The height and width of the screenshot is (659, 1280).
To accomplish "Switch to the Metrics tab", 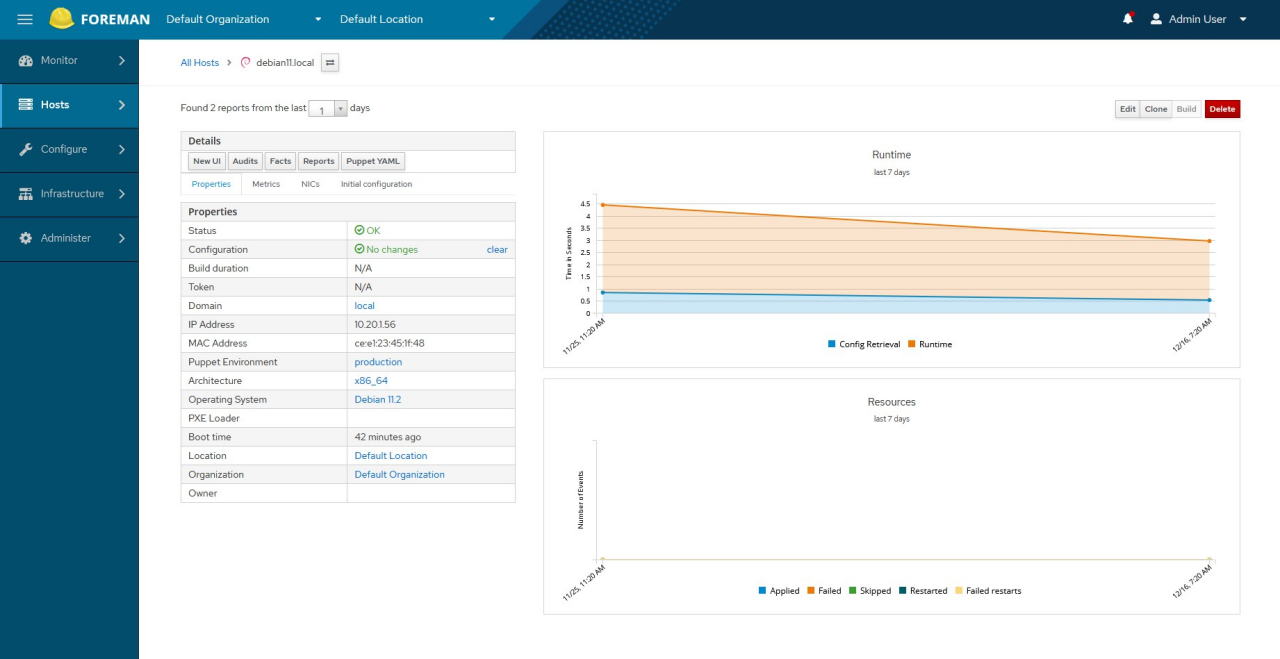I will pyautogui.click(x=266, y=184).
